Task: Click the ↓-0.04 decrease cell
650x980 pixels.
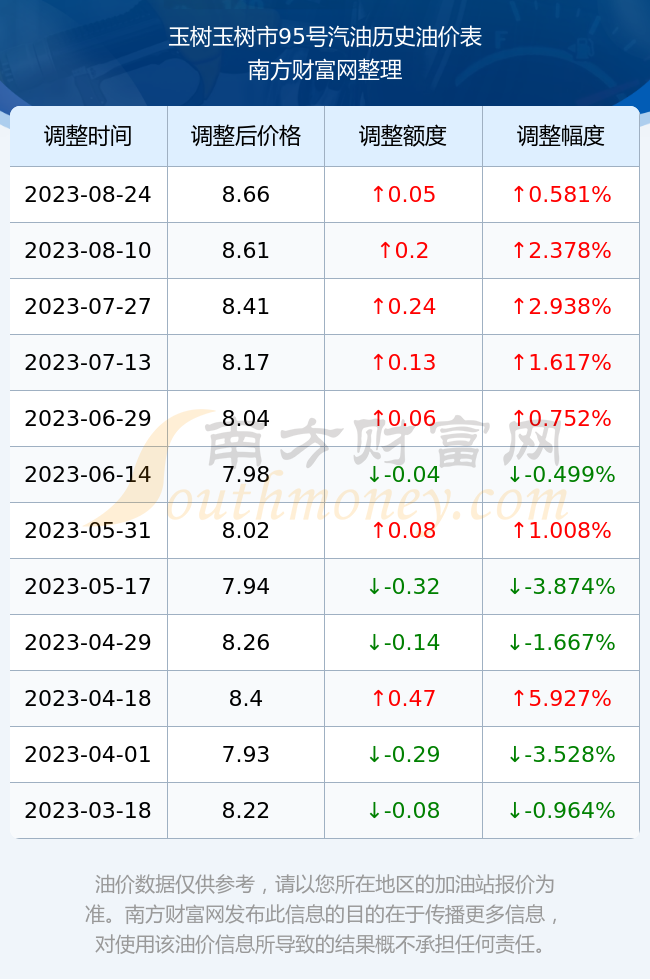Action: click(403, 474)
